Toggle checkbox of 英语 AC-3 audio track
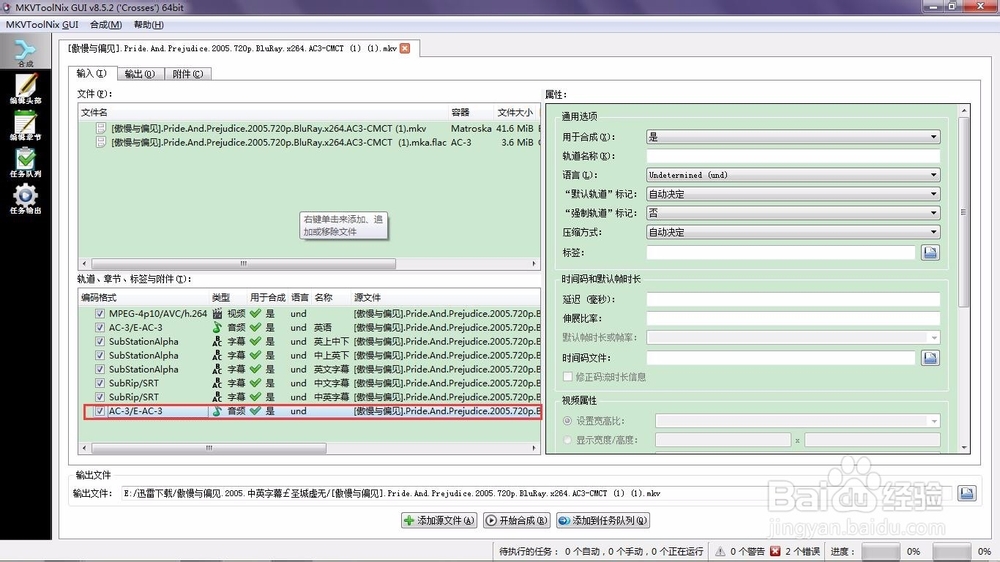 [x=100, y=327]
